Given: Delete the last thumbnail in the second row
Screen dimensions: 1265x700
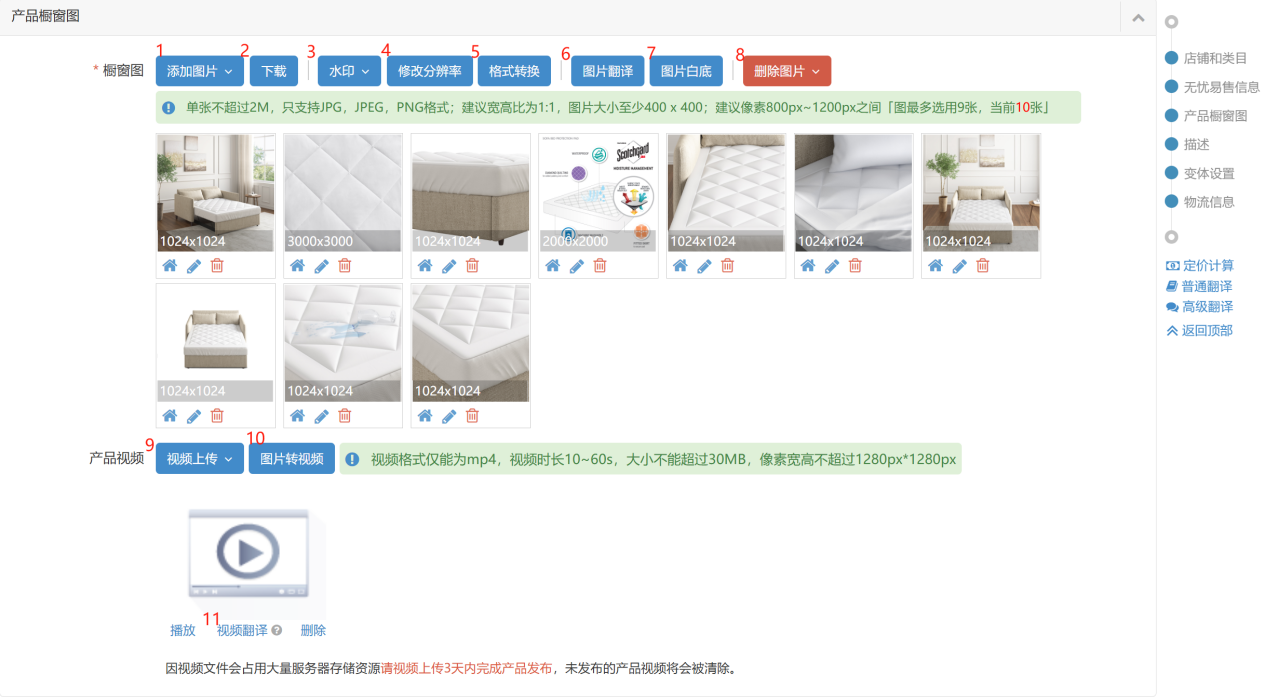Looking at the screenshot, I should point(472,416).
